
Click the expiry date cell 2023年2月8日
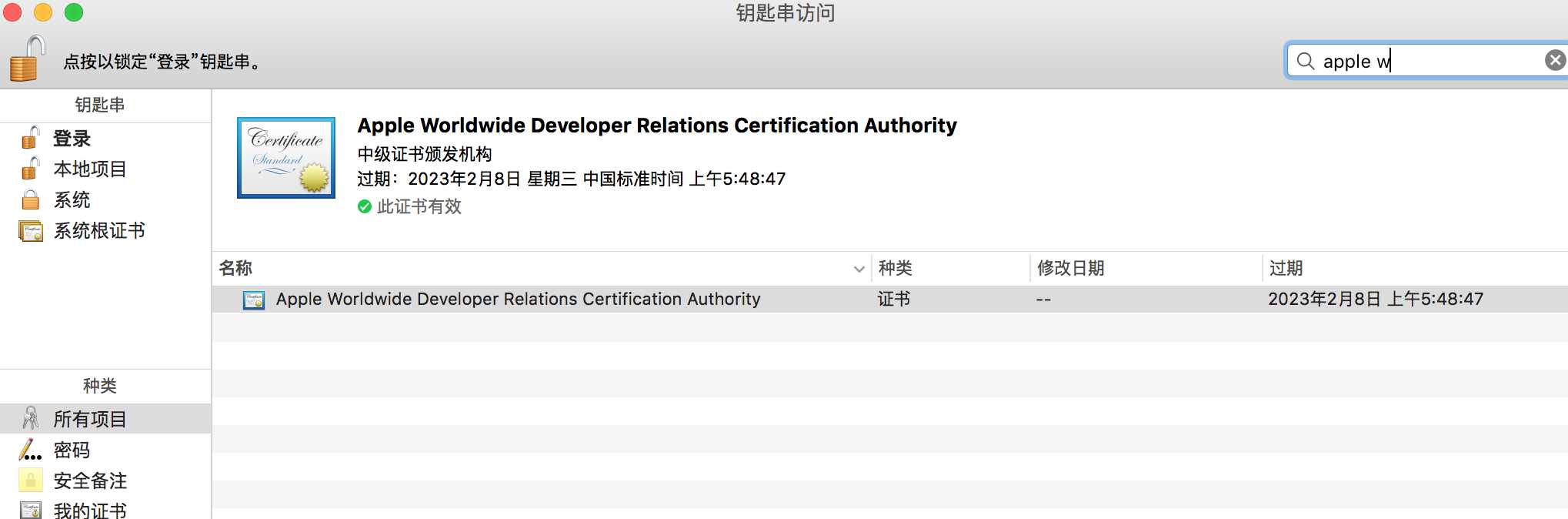[1376, 299]
